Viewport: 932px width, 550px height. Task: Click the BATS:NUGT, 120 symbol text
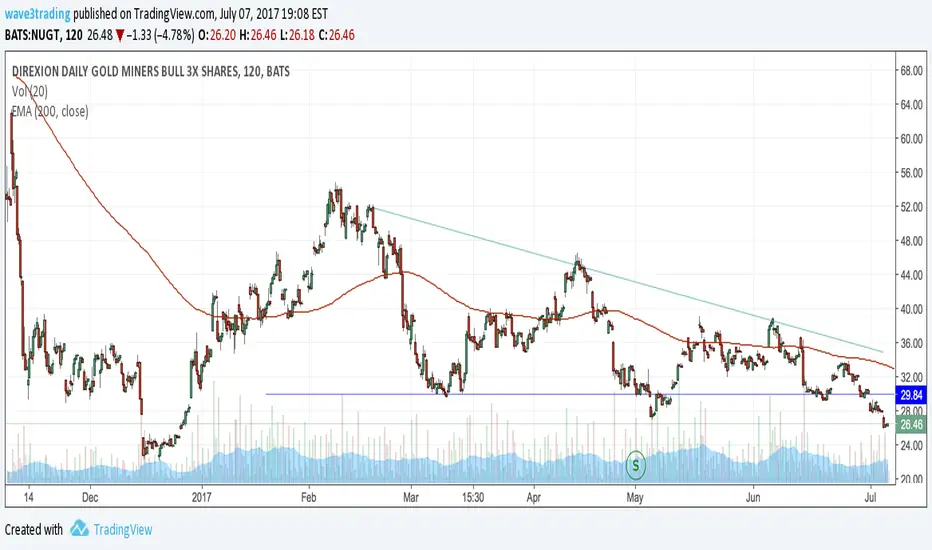click(43, 35)
